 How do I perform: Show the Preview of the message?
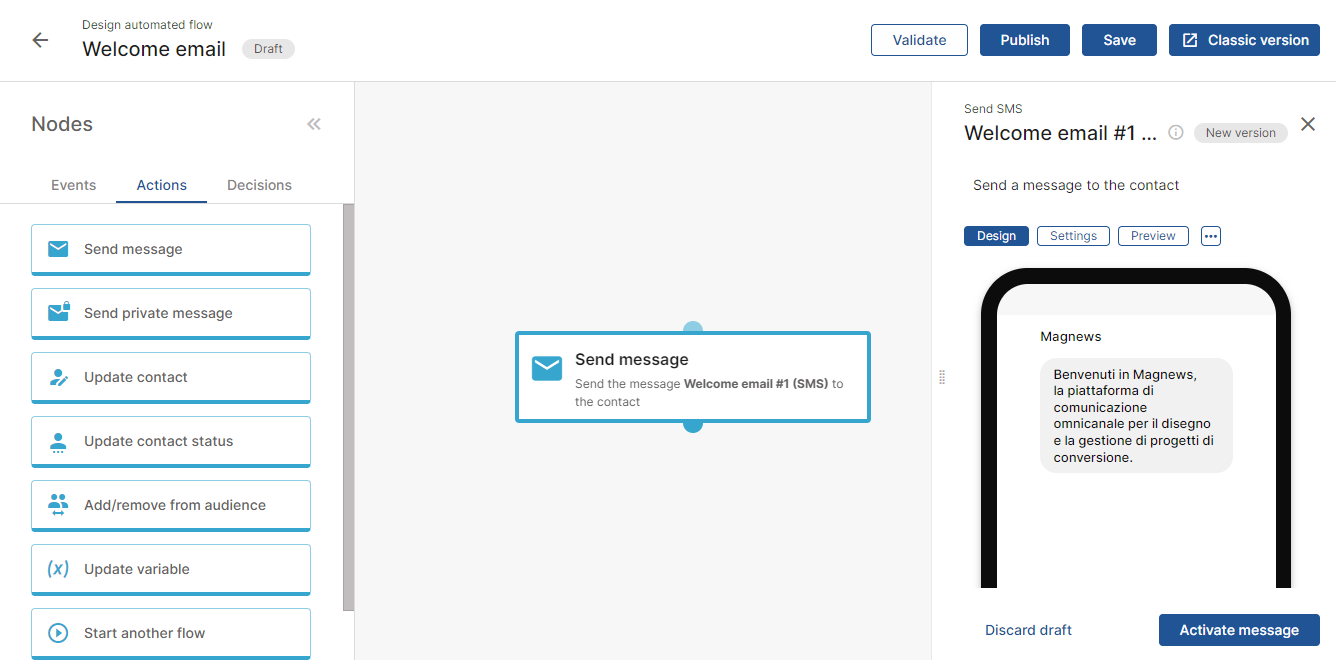pos(1153,236)
